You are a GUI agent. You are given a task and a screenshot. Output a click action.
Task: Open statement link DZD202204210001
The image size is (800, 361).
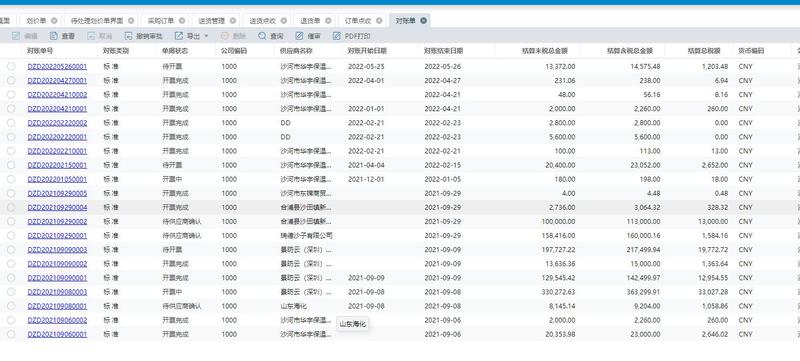point(57,109)
